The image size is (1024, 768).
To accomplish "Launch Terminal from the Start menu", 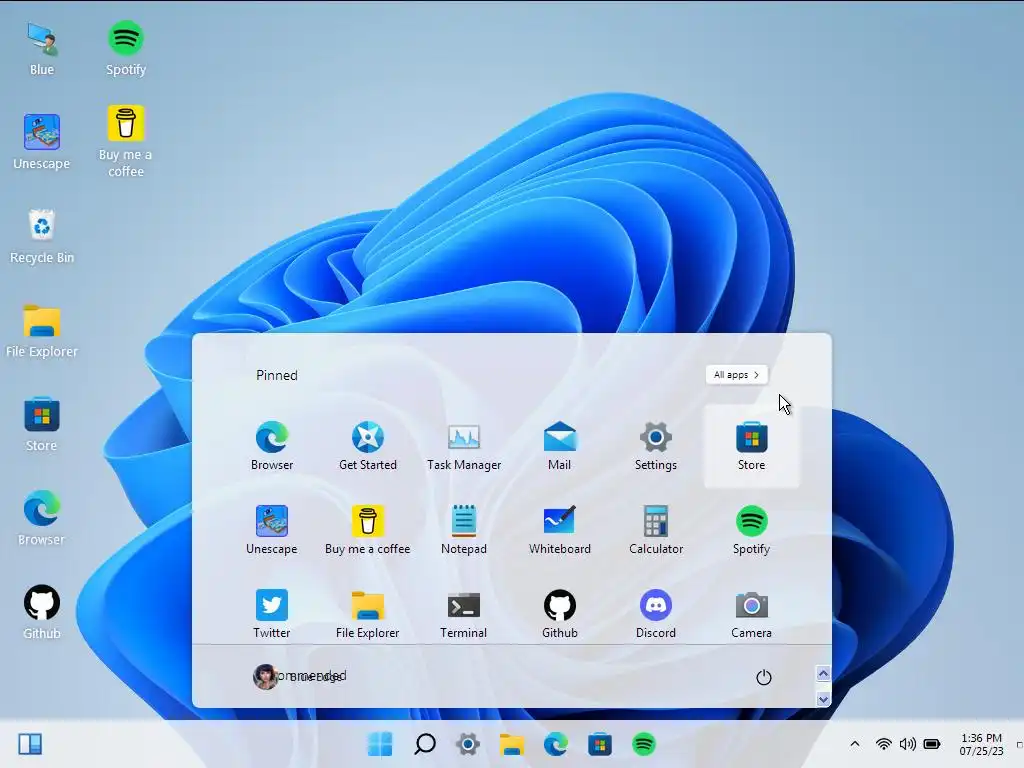I will click(x=464, y=615).
